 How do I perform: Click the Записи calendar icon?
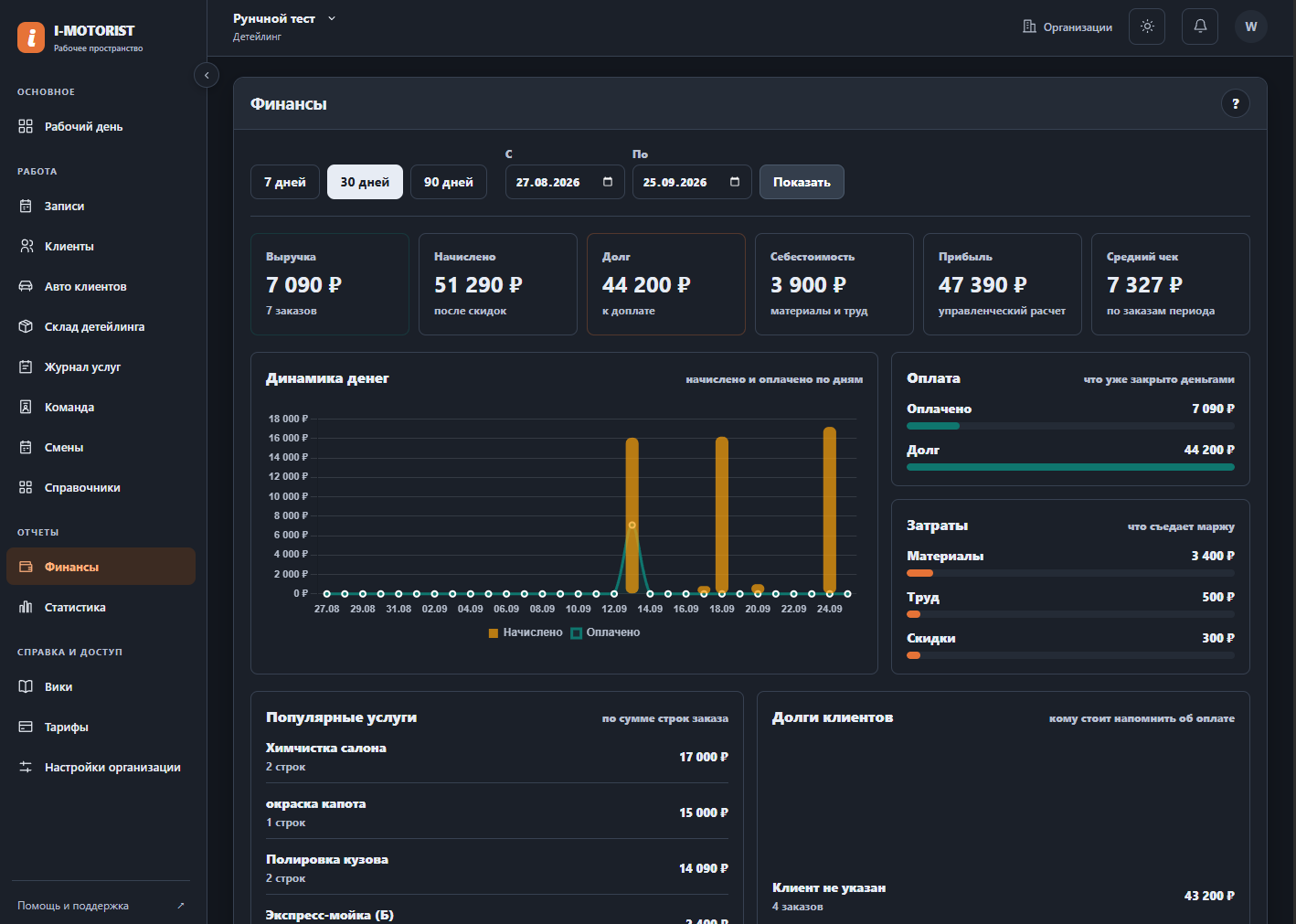[x=26, y=206]
